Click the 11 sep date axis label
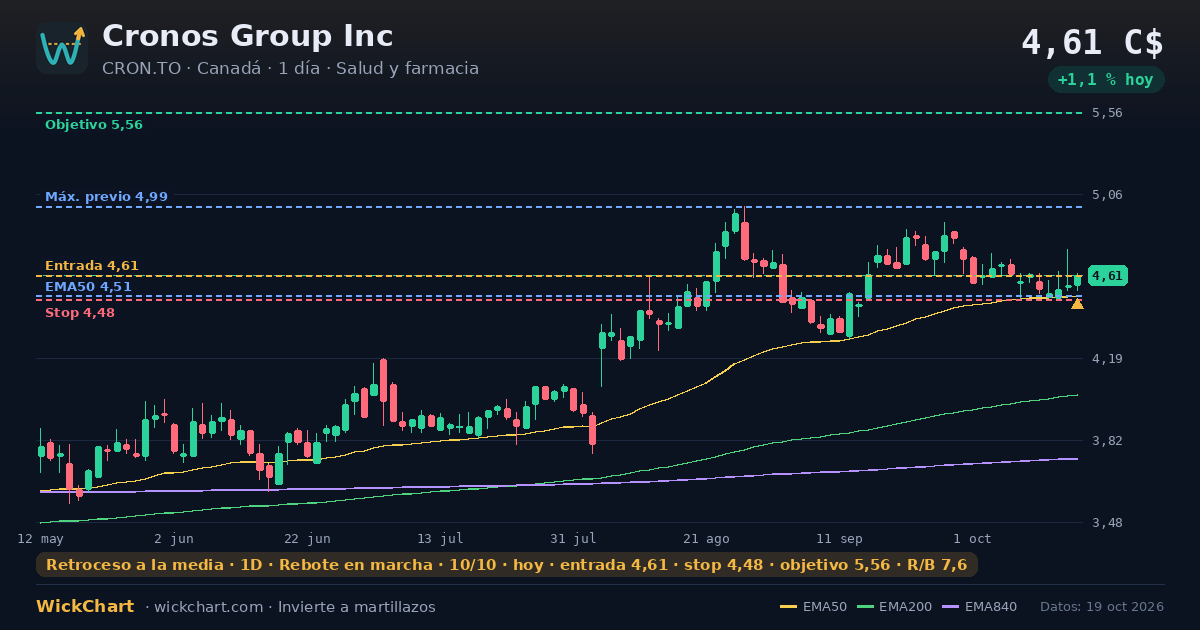1200x630 pixels. 839,538
